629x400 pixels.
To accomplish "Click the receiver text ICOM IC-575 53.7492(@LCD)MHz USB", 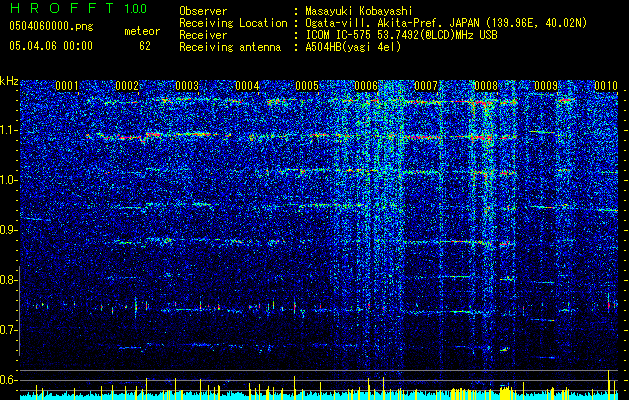I will 401,35.
